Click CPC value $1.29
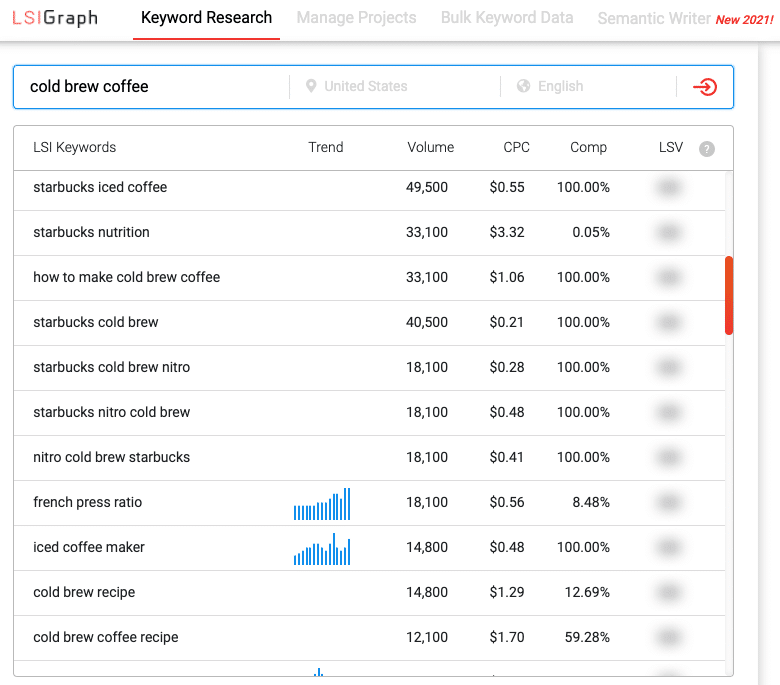The height and width of the screenshot is (685, 780). pos(507,592)
